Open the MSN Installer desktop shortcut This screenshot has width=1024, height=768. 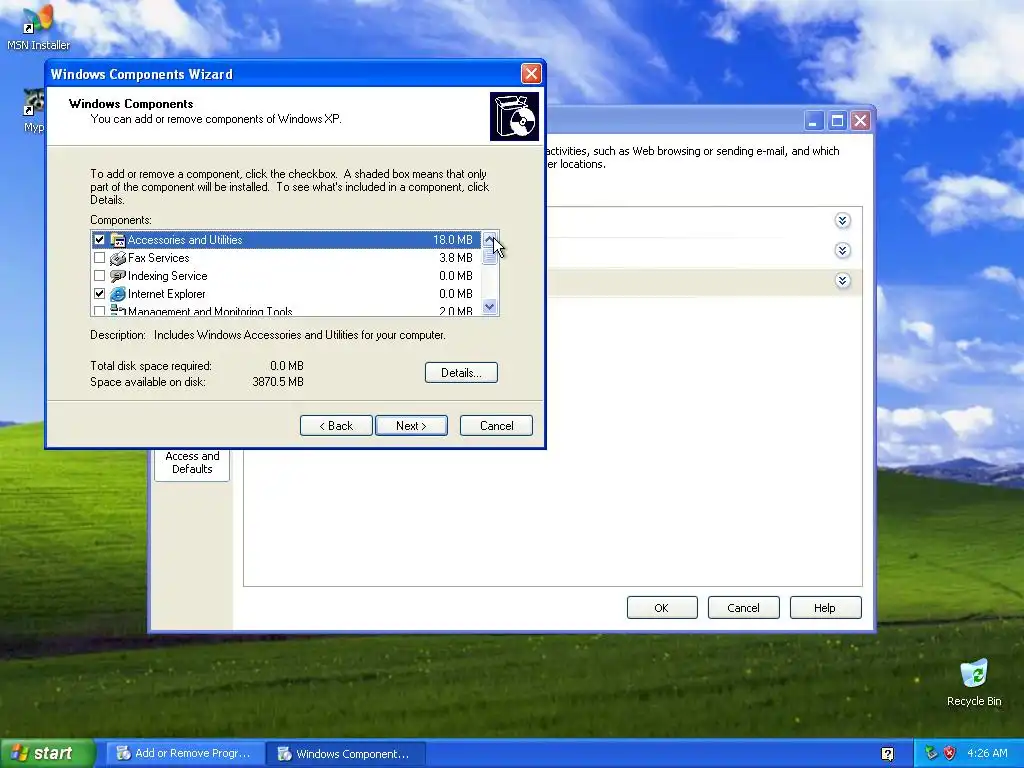pos(38,27)
